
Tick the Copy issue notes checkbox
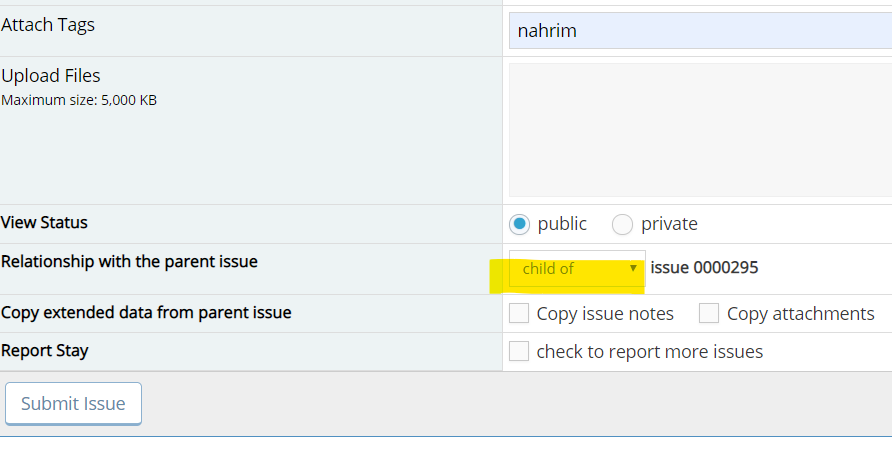pyautogui.click(x=519, y=314)
